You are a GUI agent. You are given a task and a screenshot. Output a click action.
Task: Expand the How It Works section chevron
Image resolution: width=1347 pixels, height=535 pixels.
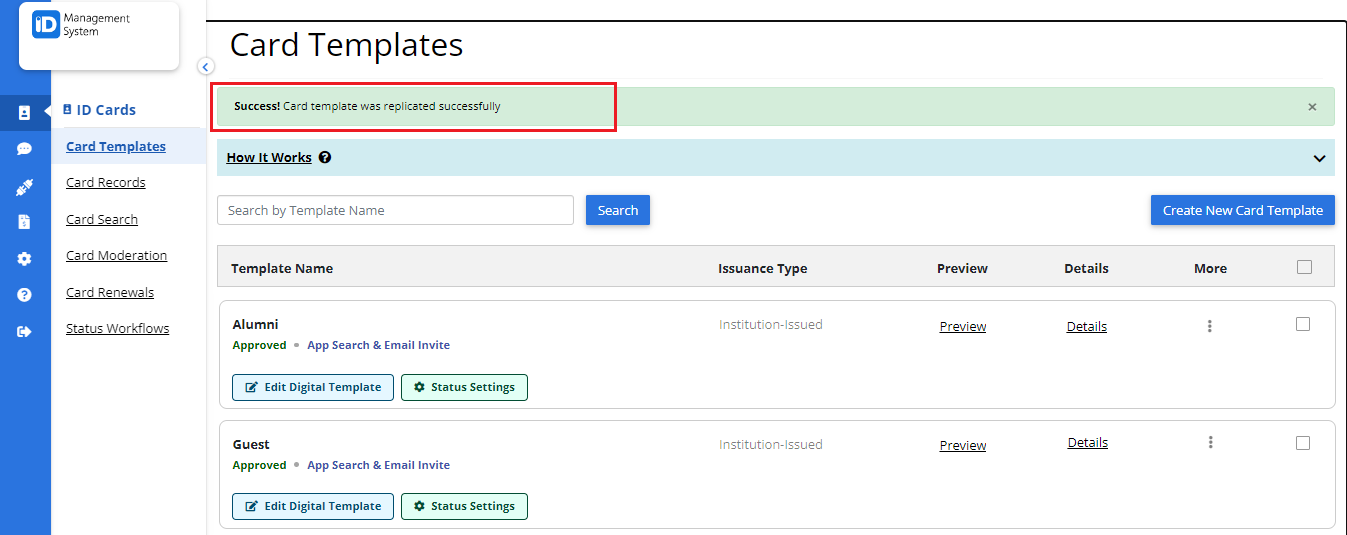point(1319,158)
